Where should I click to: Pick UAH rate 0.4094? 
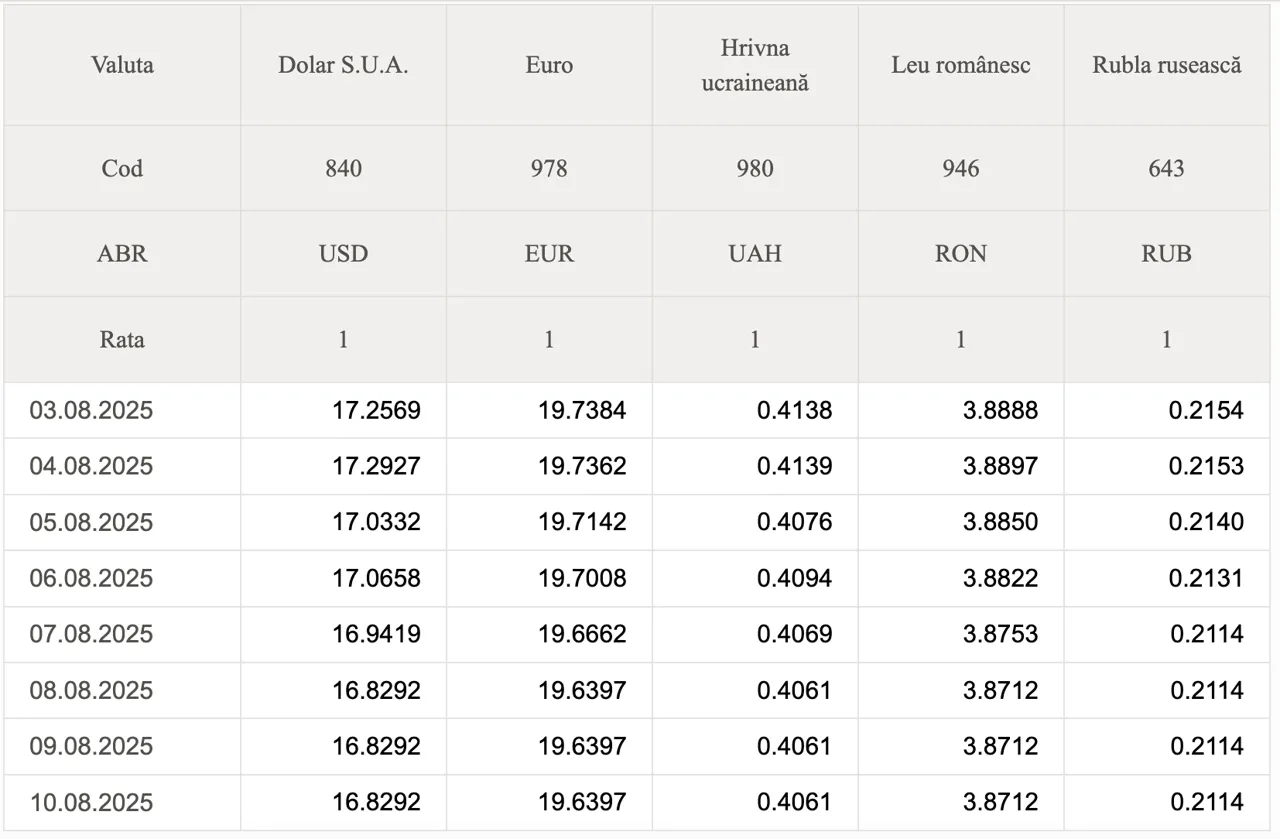point(794,578)
